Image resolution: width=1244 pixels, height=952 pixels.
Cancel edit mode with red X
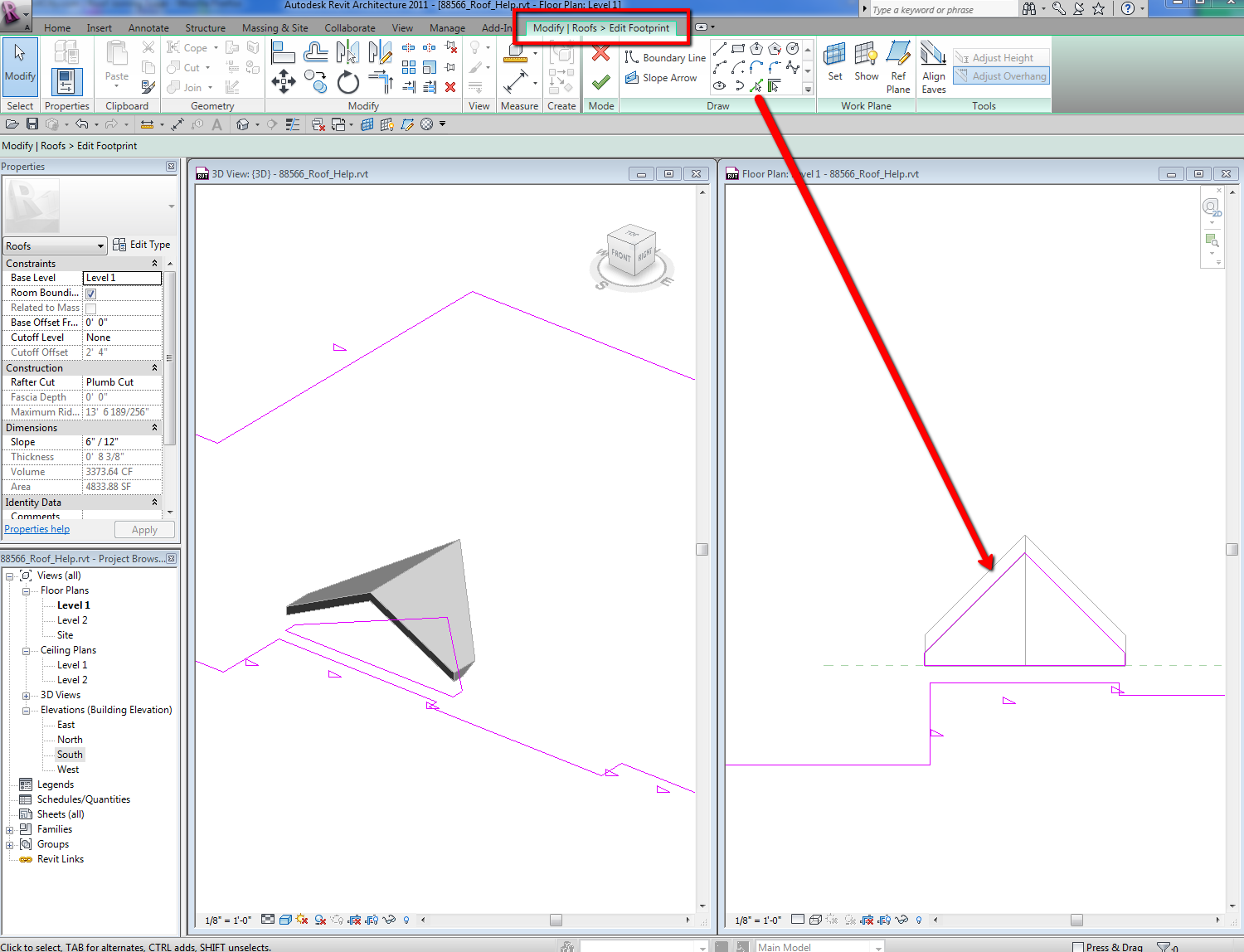(x=601, y=54)
